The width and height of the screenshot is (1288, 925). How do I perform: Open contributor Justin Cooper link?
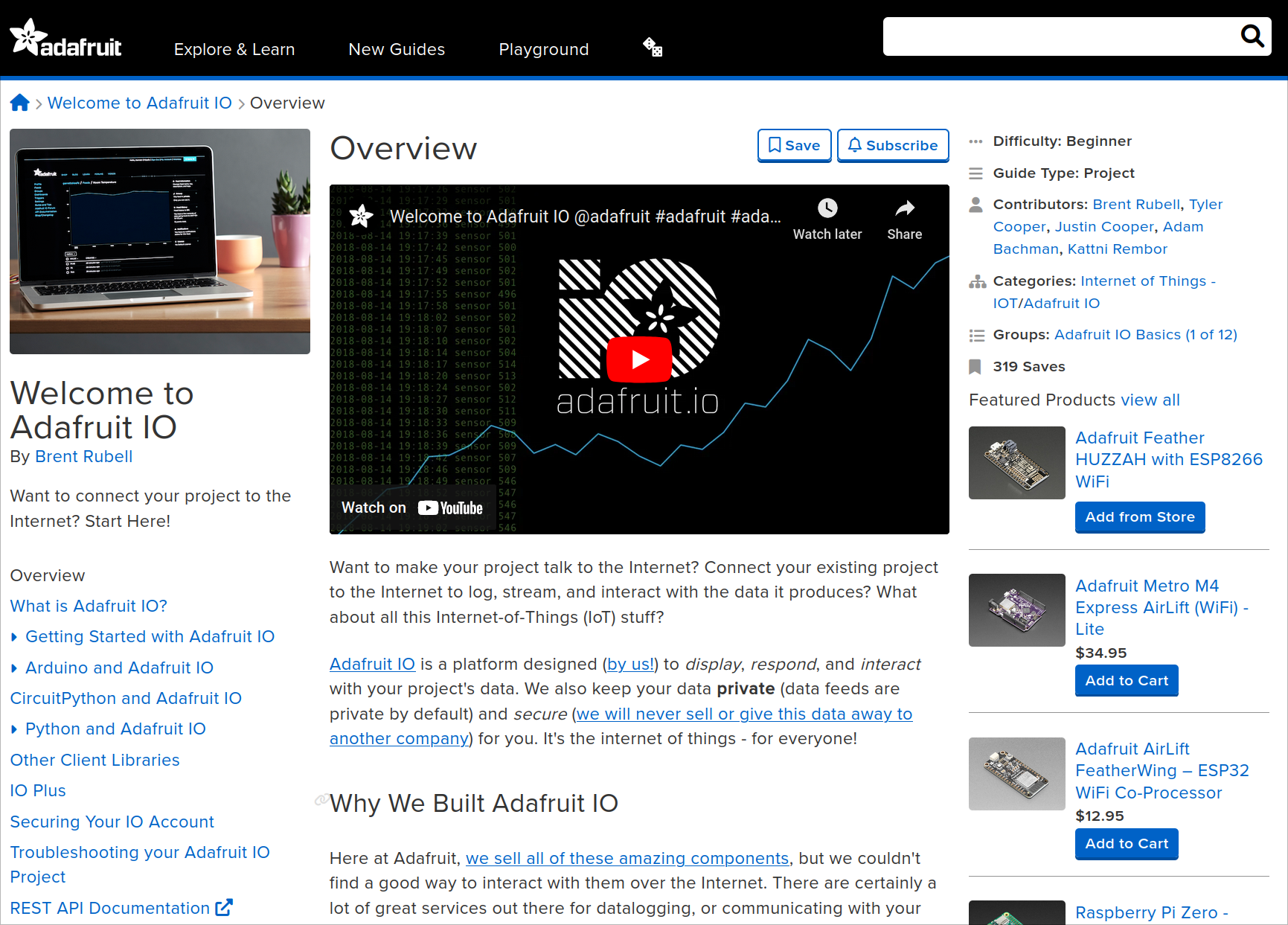(1104, 226)
